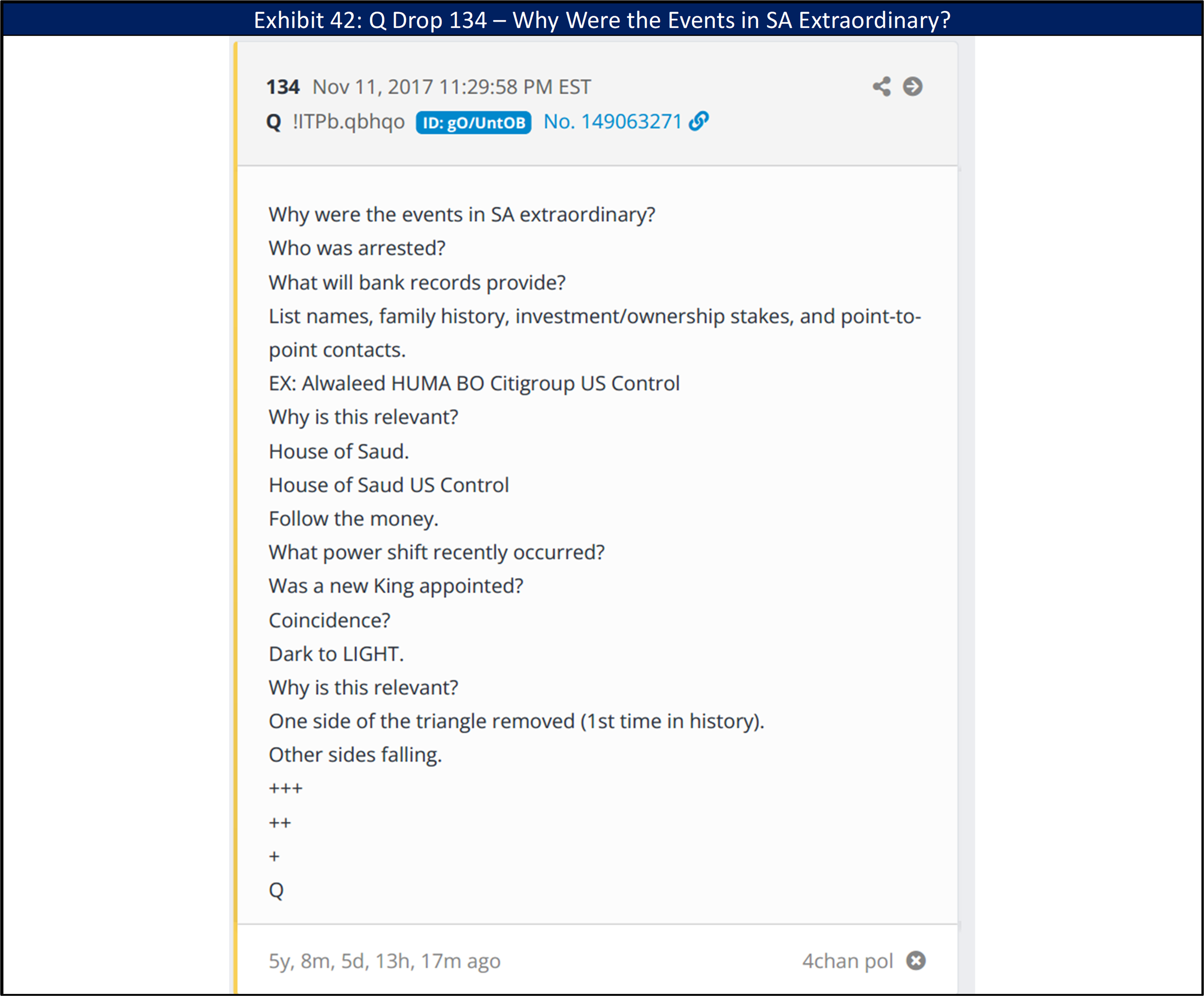Click the 'EX: Alwaleed HUMA BO Citigroup' line

(474, 384)
